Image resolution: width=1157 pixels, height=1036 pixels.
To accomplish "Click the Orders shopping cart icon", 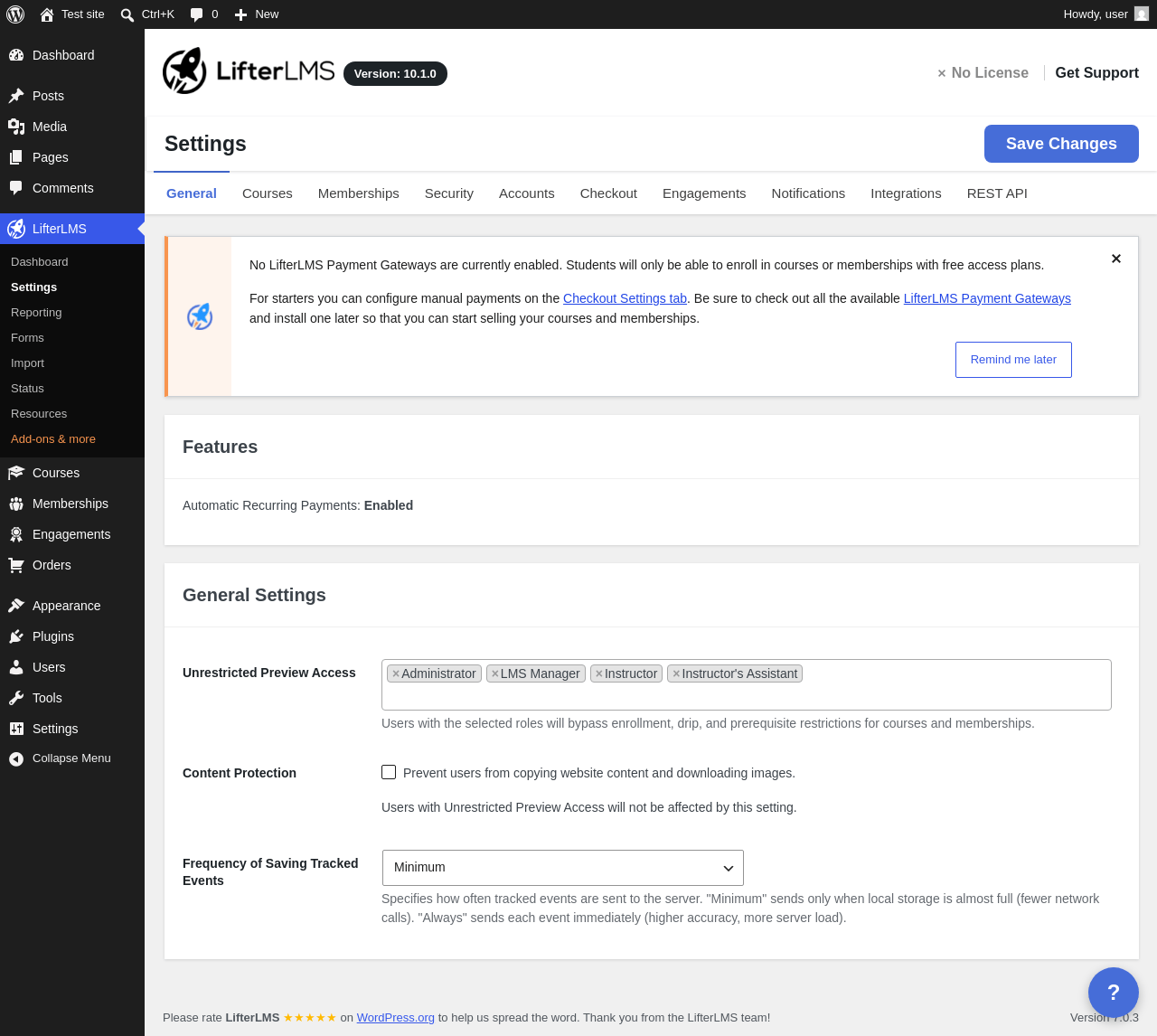I will (16, 565).
